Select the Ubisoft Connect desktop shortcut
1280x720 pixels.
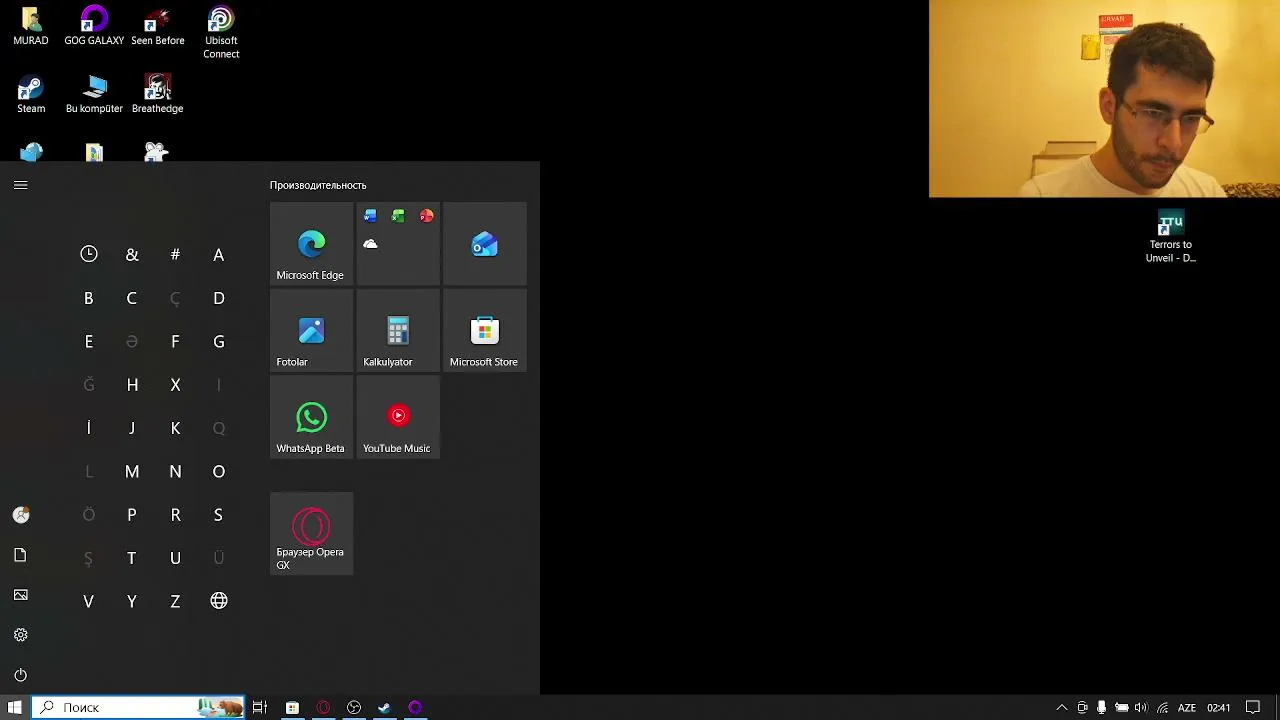[x=221, y=33]
